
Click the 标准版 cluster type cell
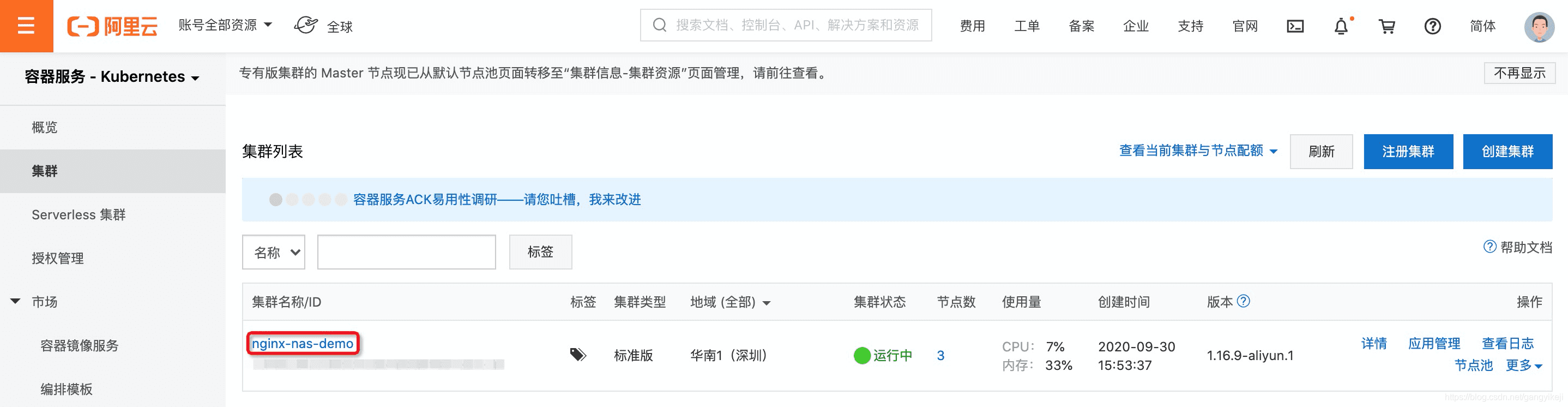[633, 355]
